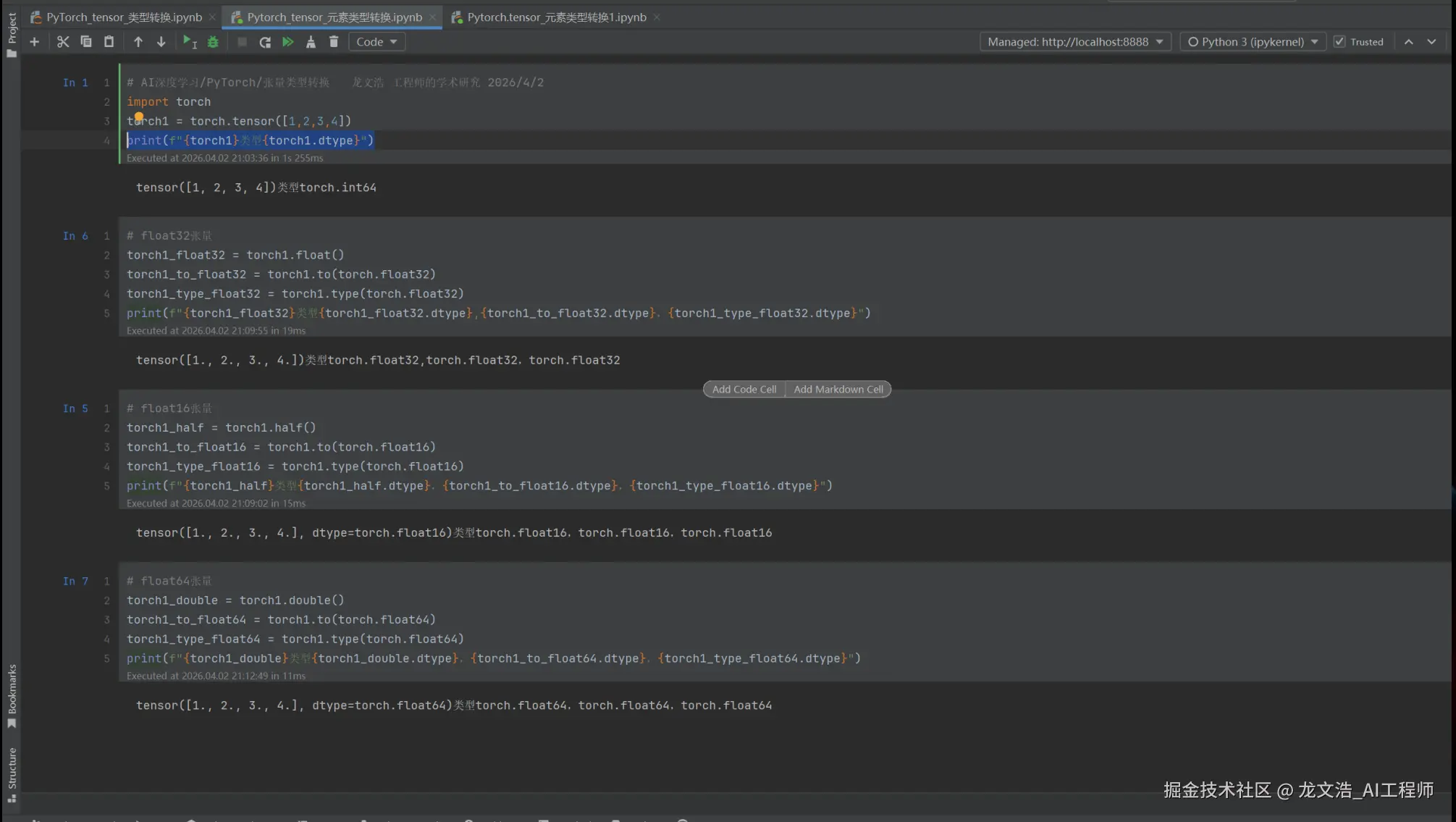The image size is (1456, 822).
Task: Click the Add Markdown Cell button
Action: (838, 390)
